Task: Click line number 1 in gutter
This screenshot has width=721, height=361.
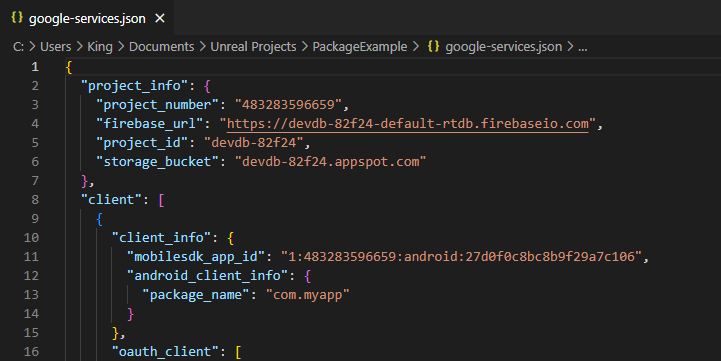Action: pos(35,67)
